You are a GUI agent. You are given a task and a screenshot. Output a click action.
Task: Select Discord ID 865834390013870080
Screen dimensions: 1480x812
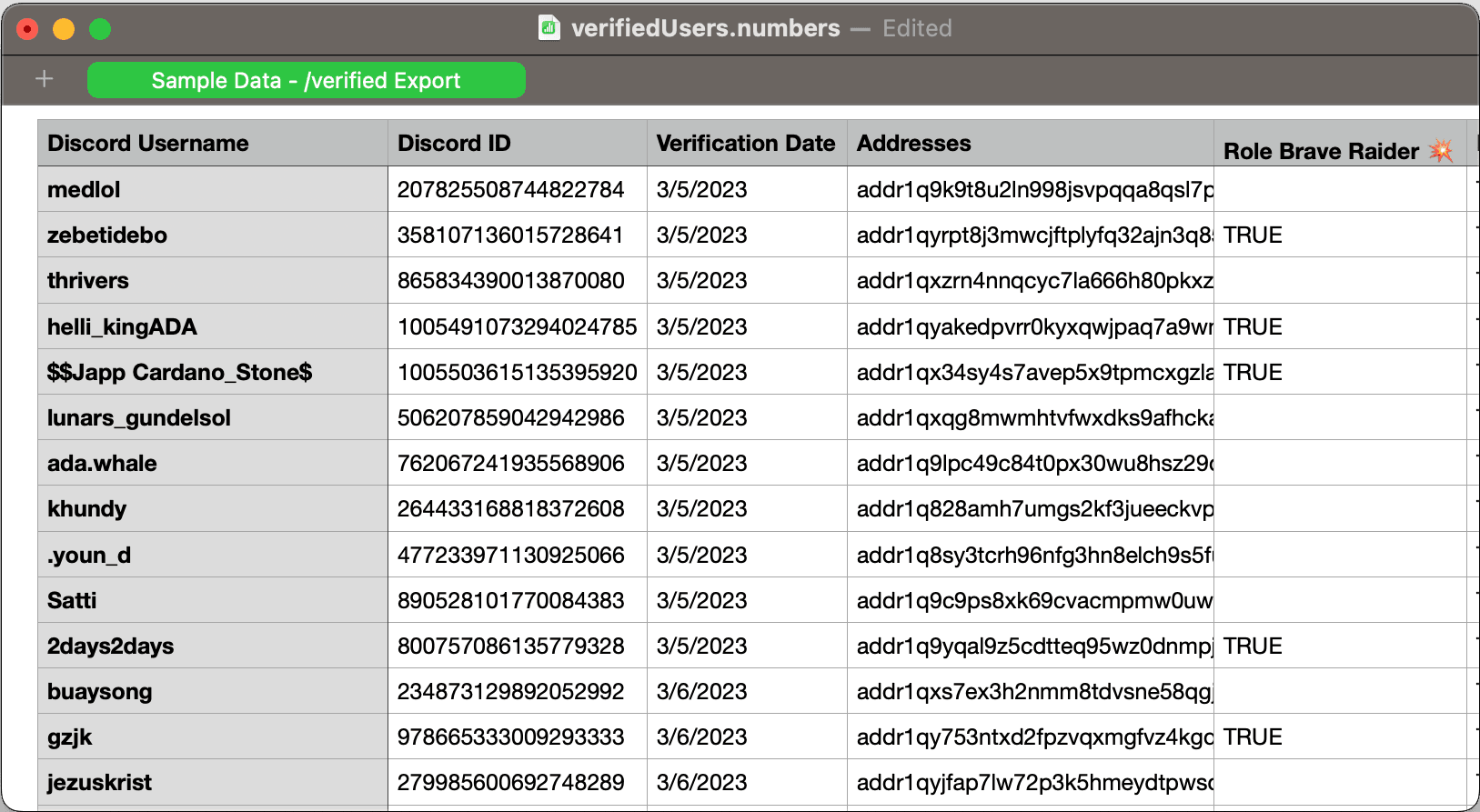click(518, 280)
